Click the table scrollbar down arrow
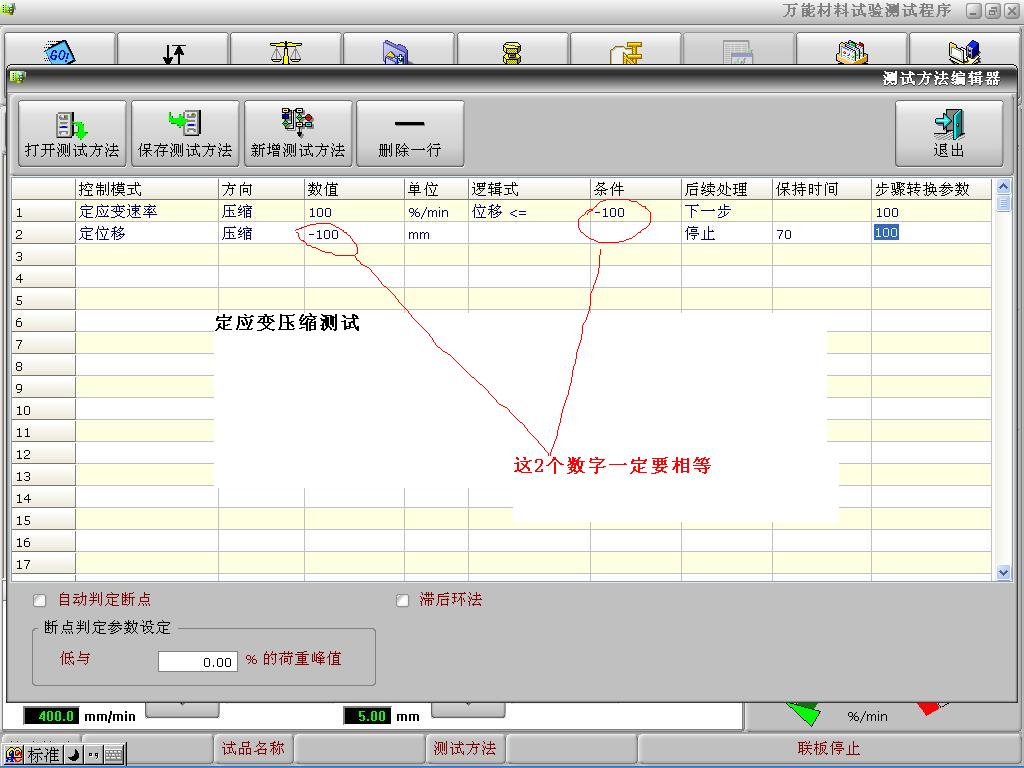The image size is (1024, 768). 1003,572
